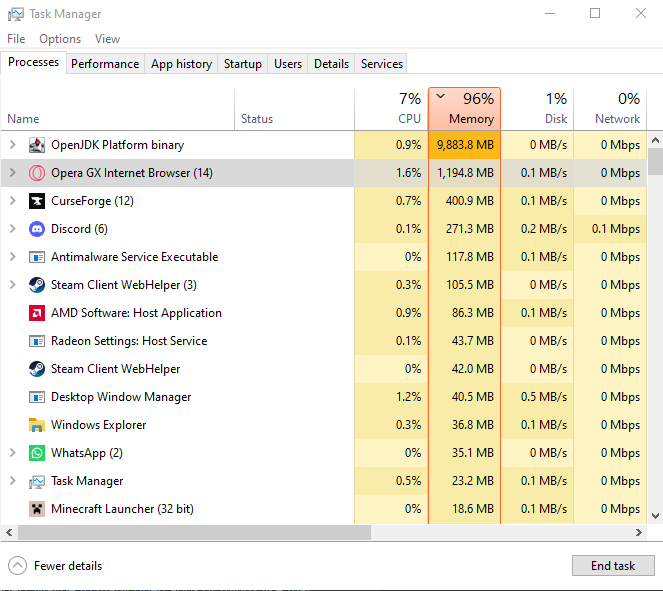Click the horizontal scrollbar left arrow
Screen dimensions: 663x591
(x=9, y=532)
